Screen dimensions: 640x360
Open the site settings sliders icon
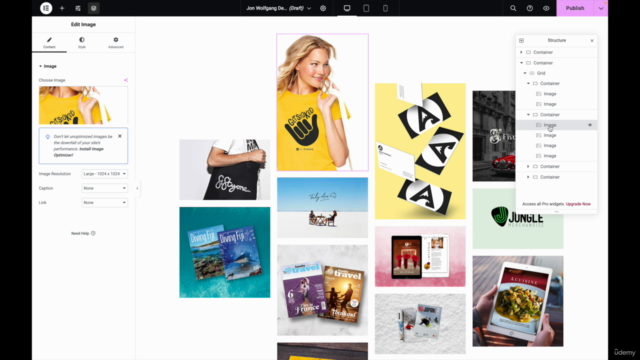pos(78,8)
